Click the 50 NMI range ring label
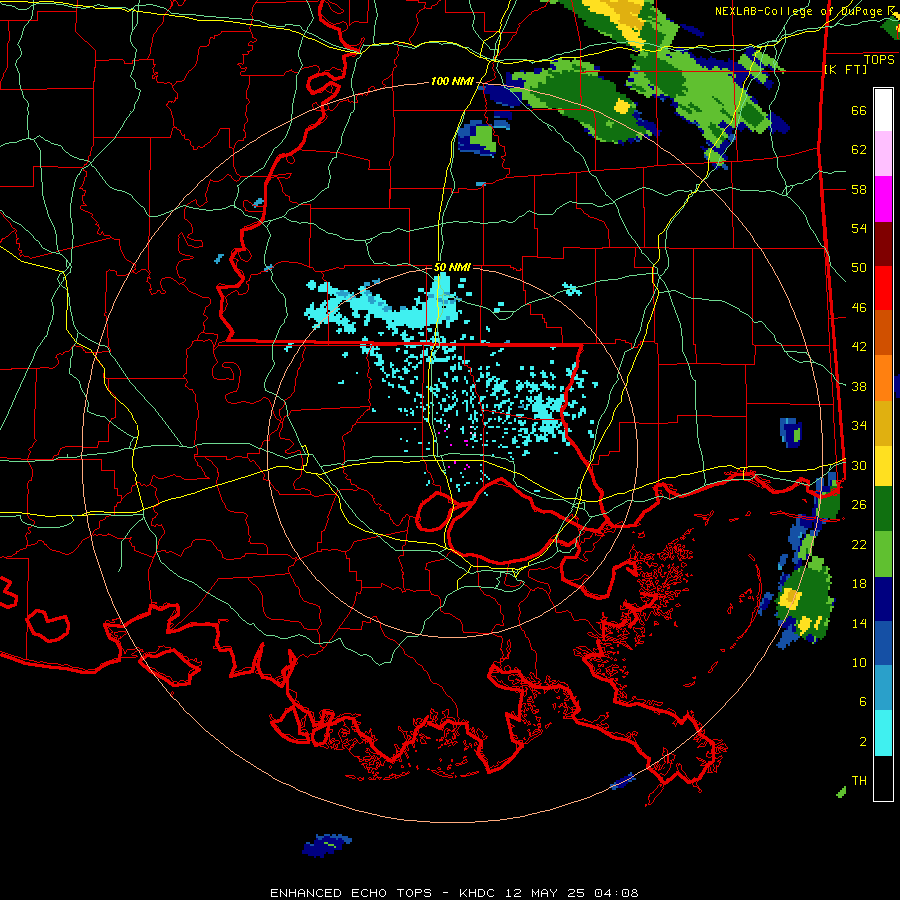The image size is (900, 900). [452, 267]
